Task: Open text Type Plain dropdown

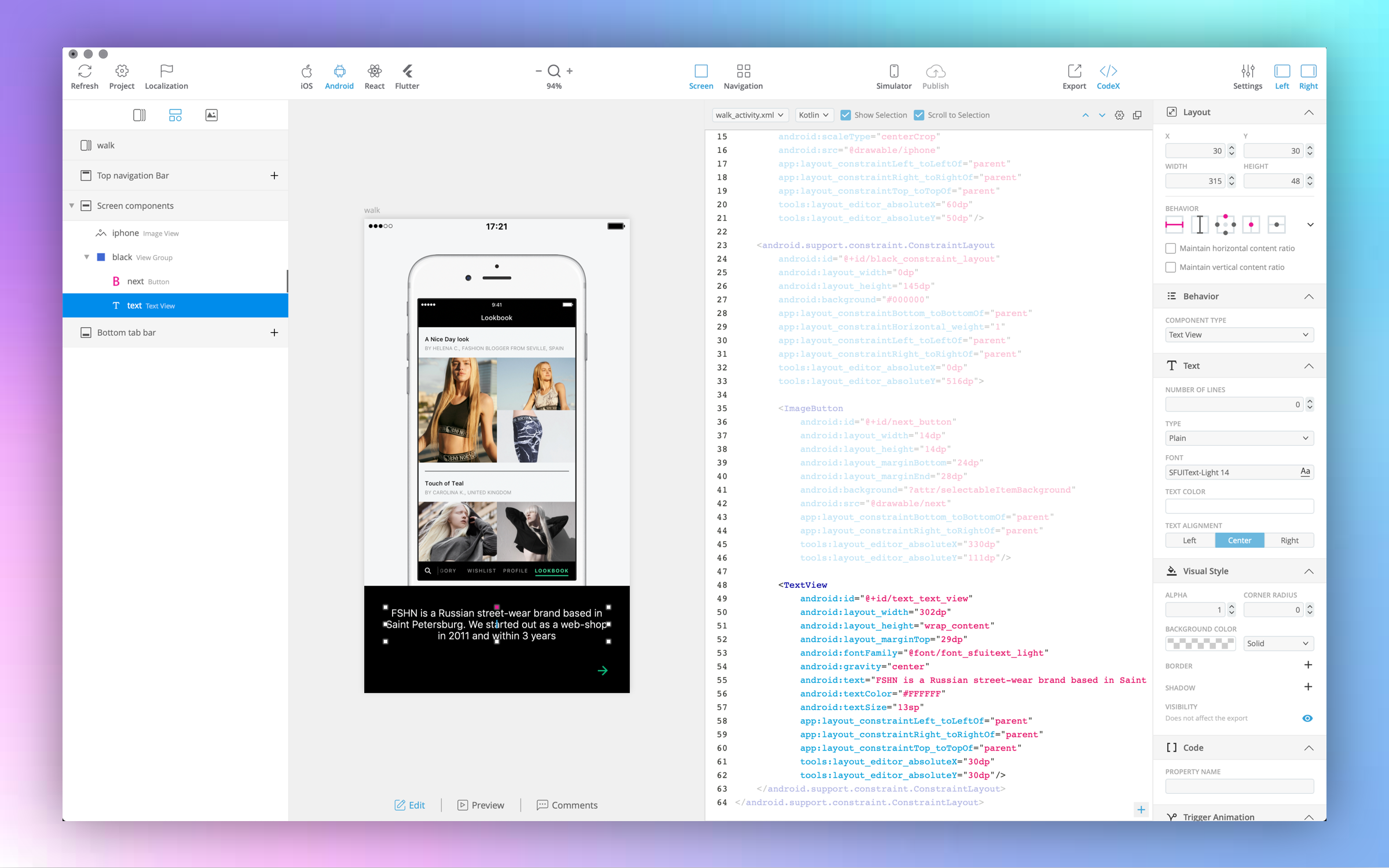Action: pos(1239,438)
